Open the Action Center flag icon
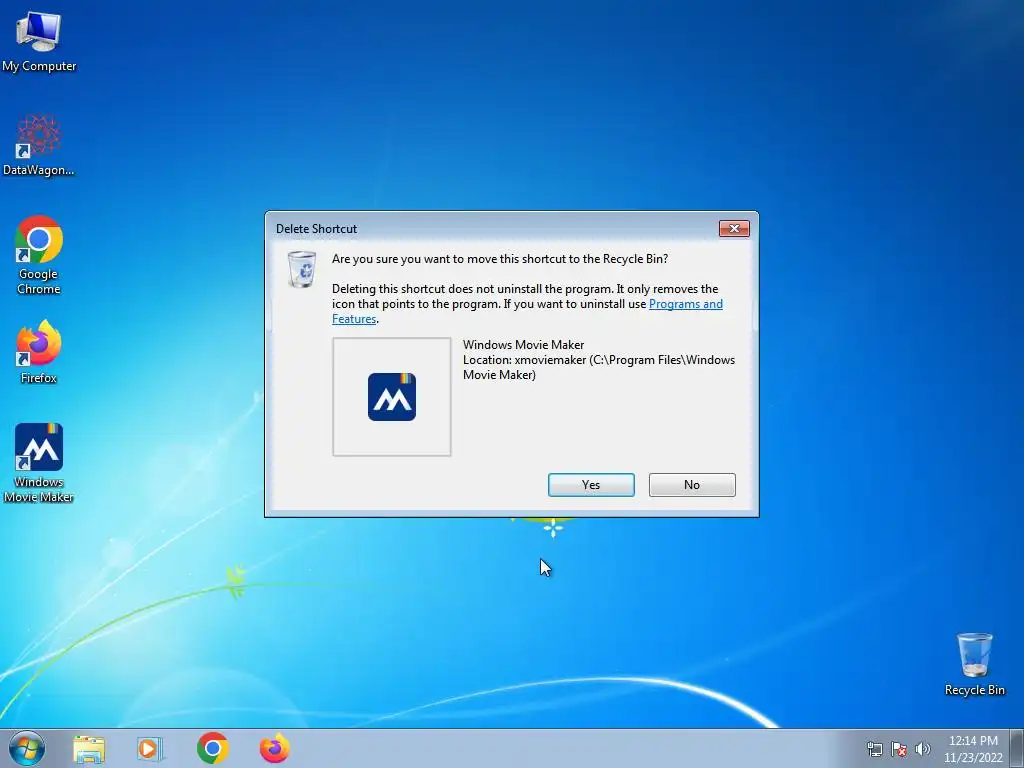Image resolution: width=1024 pixels, height=768 pixels. point(899,749)
